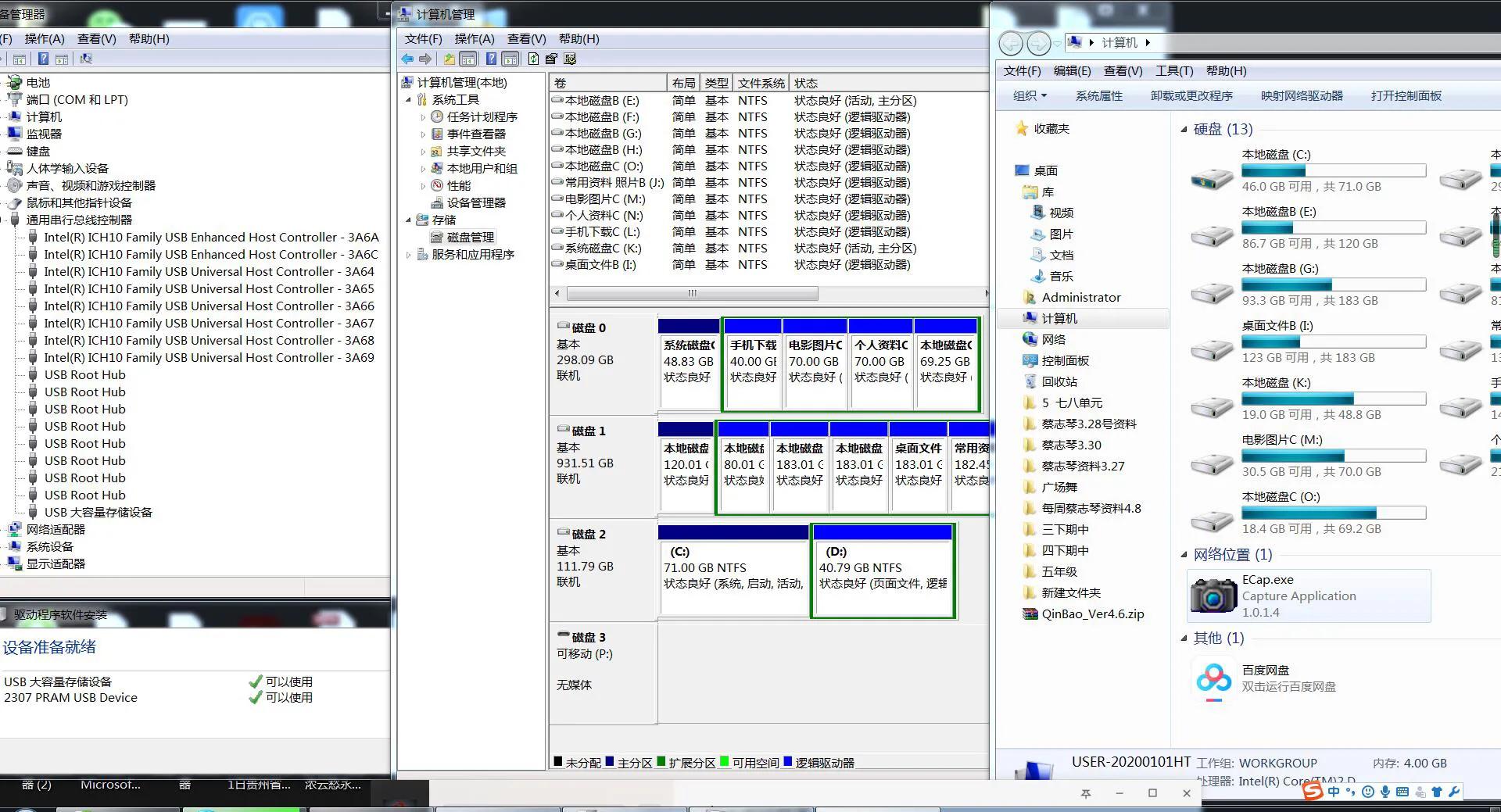Click 卸载或更改程序 button
This screenshot has height=812, width=1501.
pos(1191,96)
